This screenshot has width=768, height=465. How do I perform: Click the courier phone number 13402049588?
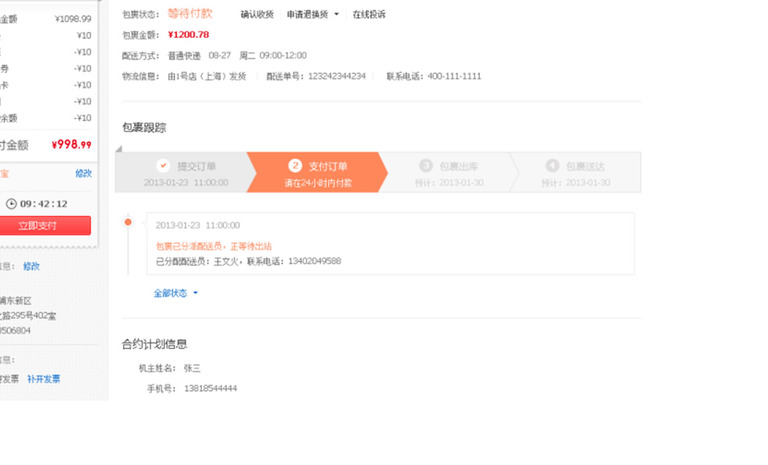(x=314, y=261)
